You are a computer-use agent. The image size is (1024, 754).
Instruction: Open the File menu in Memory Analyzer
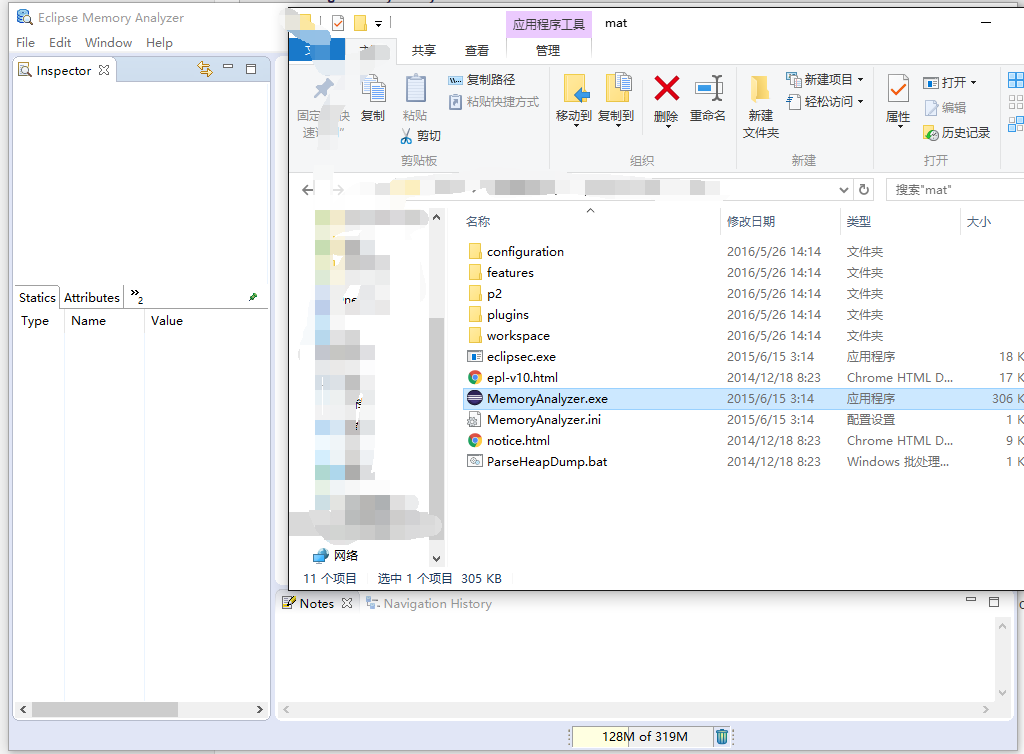[25, 42]
